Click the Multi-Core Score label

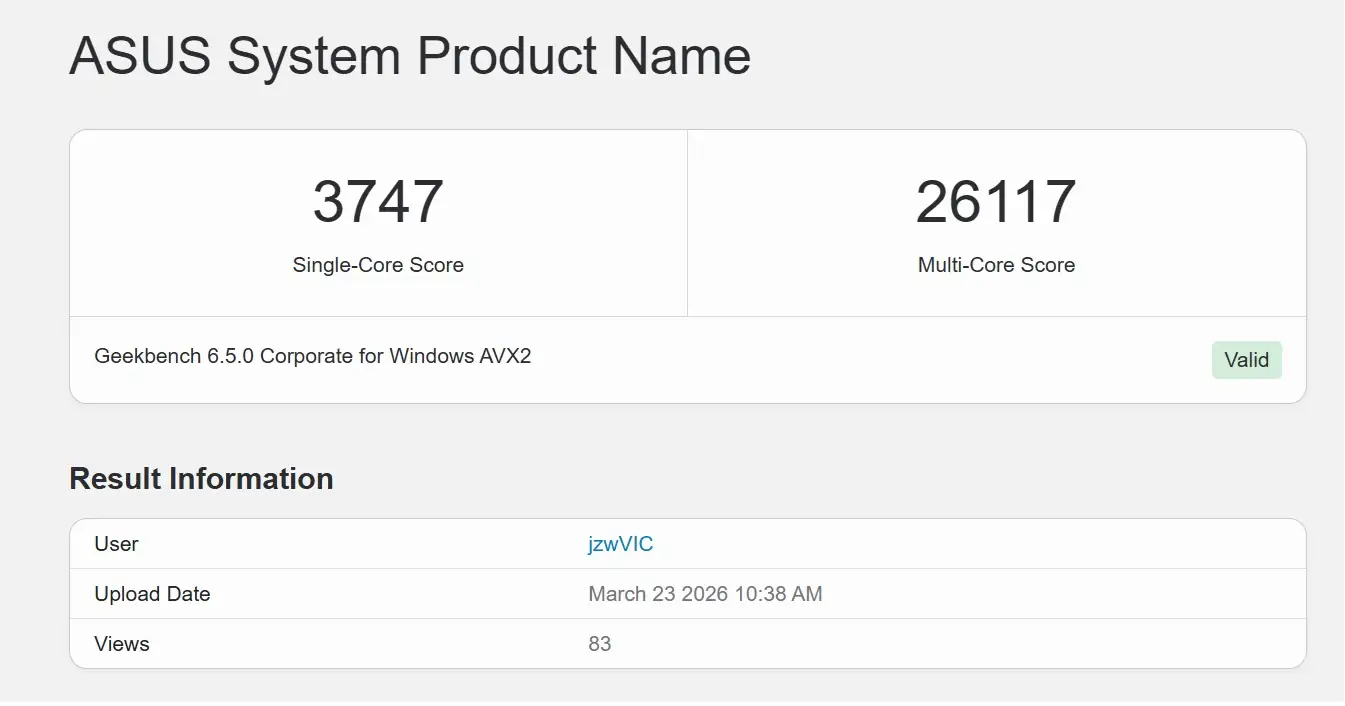tap(996, 265)
